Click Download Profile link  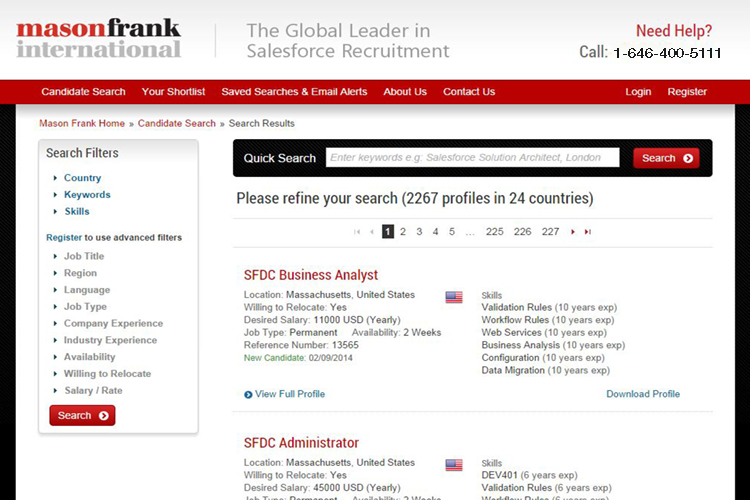coord(643,394)
